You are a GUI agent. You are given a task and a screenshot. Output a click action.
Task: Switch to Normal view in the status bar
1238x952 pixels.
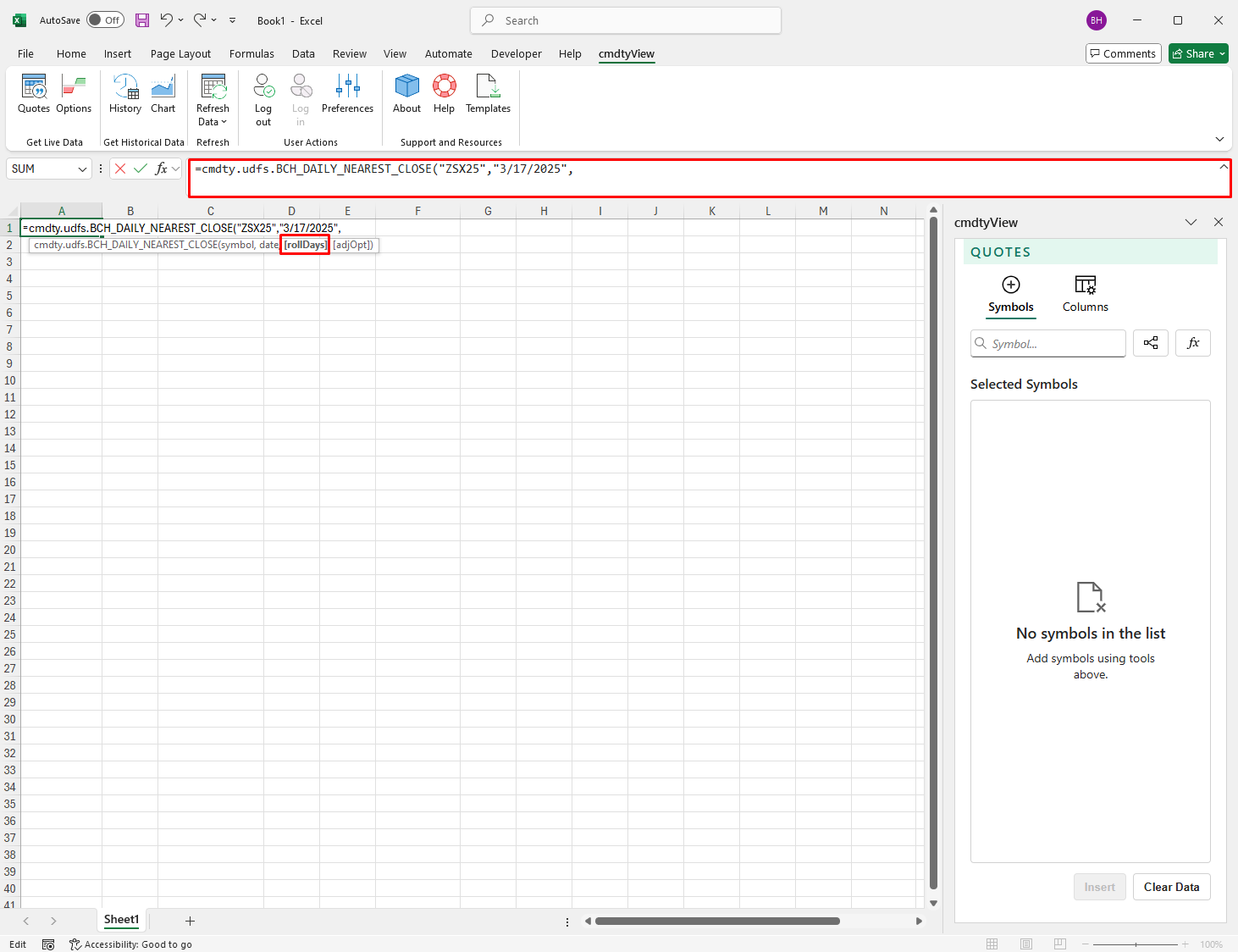pyautogui.click(x=992, y=944)
